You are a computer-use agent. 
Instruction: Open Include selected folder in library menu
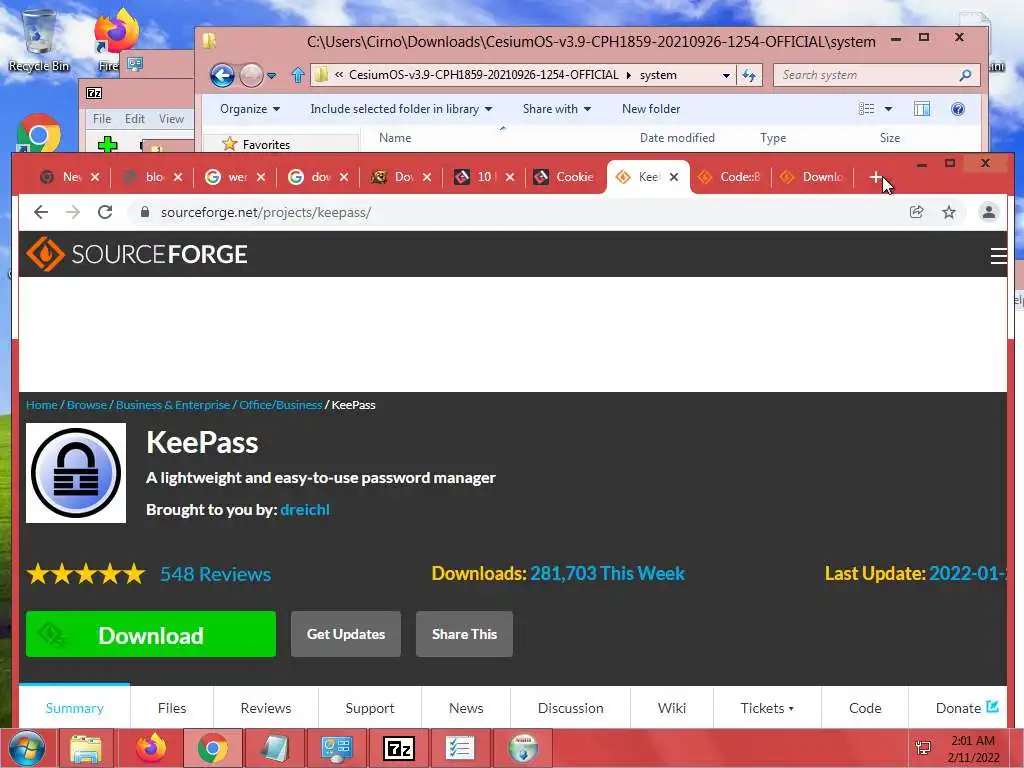(401, 109)
